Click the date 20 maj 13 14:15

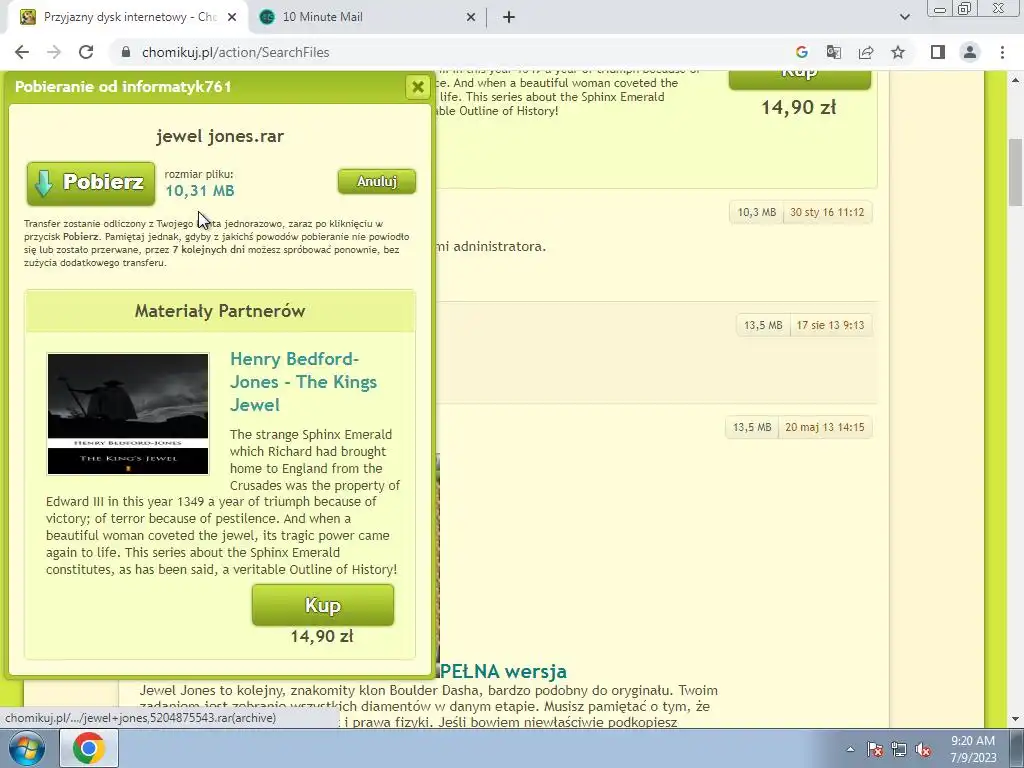(825, 427)
